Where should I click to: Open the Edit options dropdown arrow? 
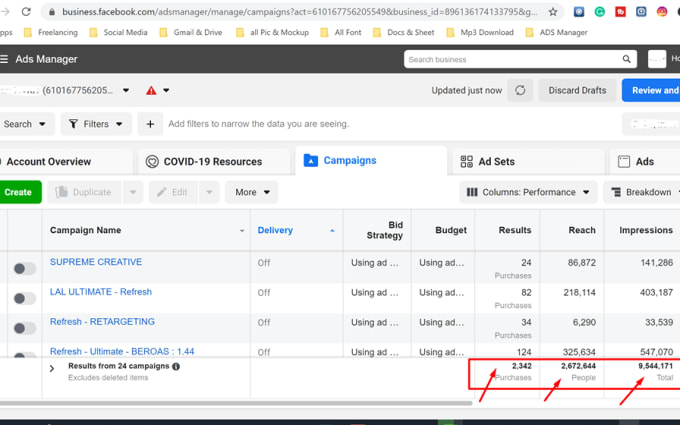[209, 192]
